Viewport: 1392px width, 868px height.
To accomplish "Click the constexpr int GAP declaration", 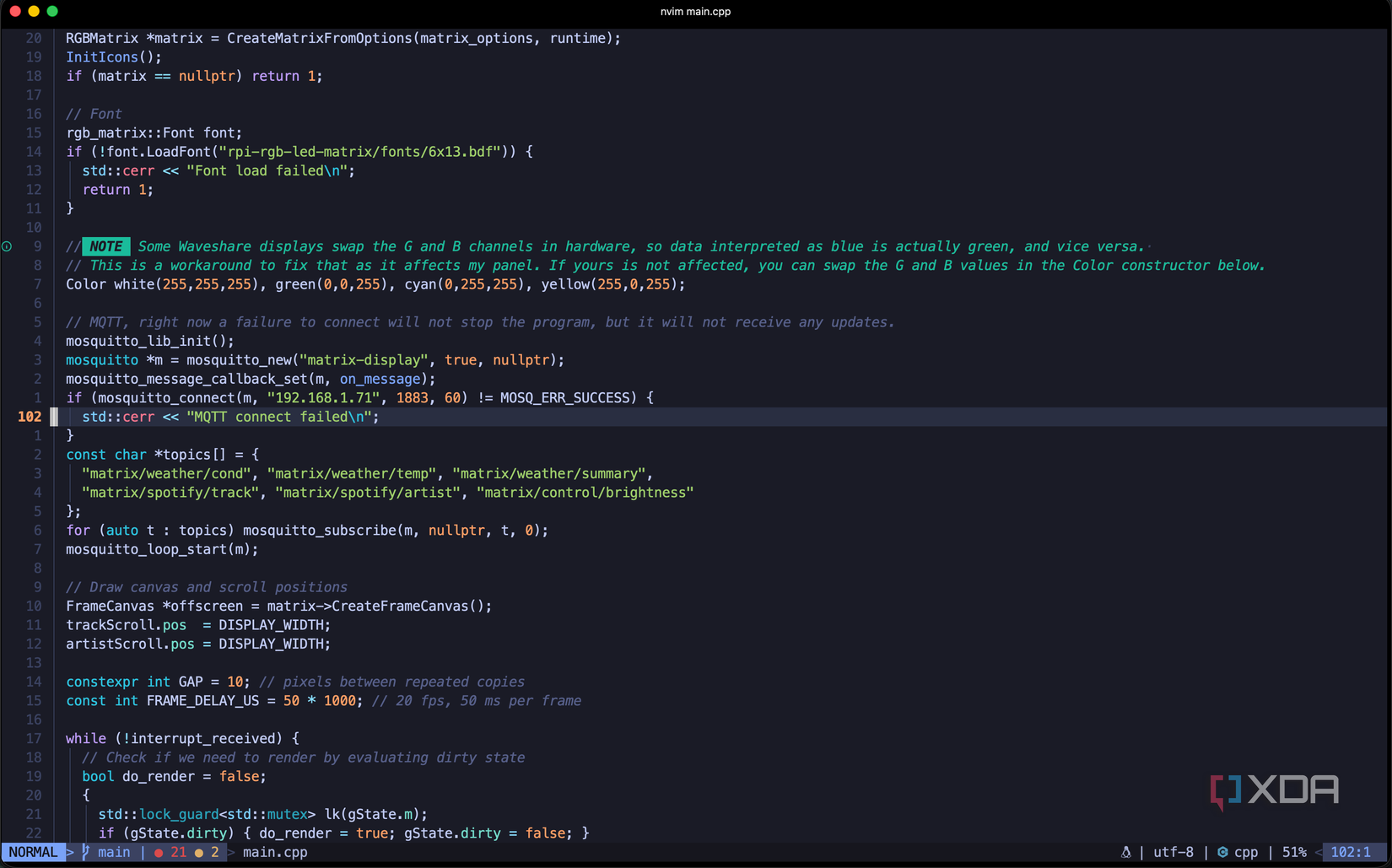I will coord(158,682).
